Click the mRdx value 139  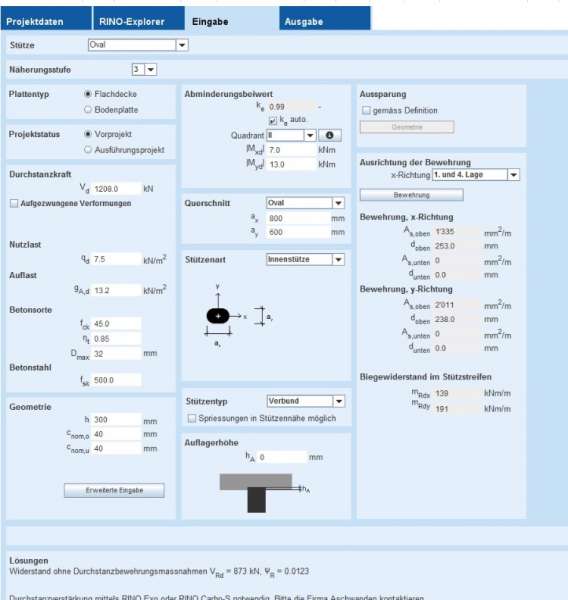[x=456, y=393]
